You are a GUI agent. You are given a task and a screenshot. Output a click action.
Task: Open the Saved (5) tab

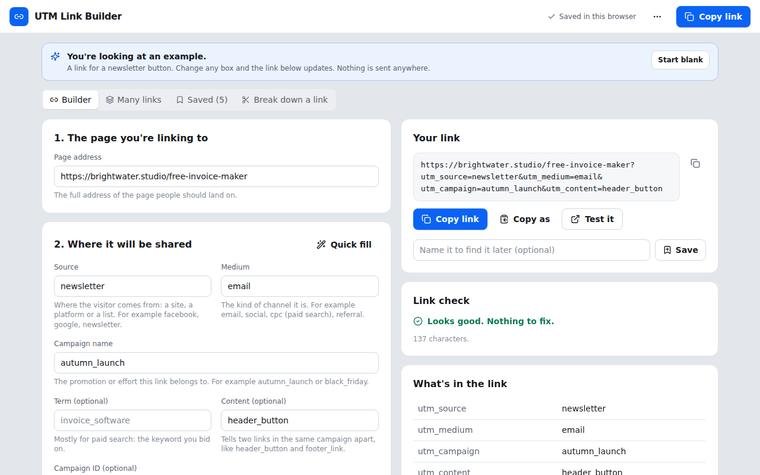point(202,100)
